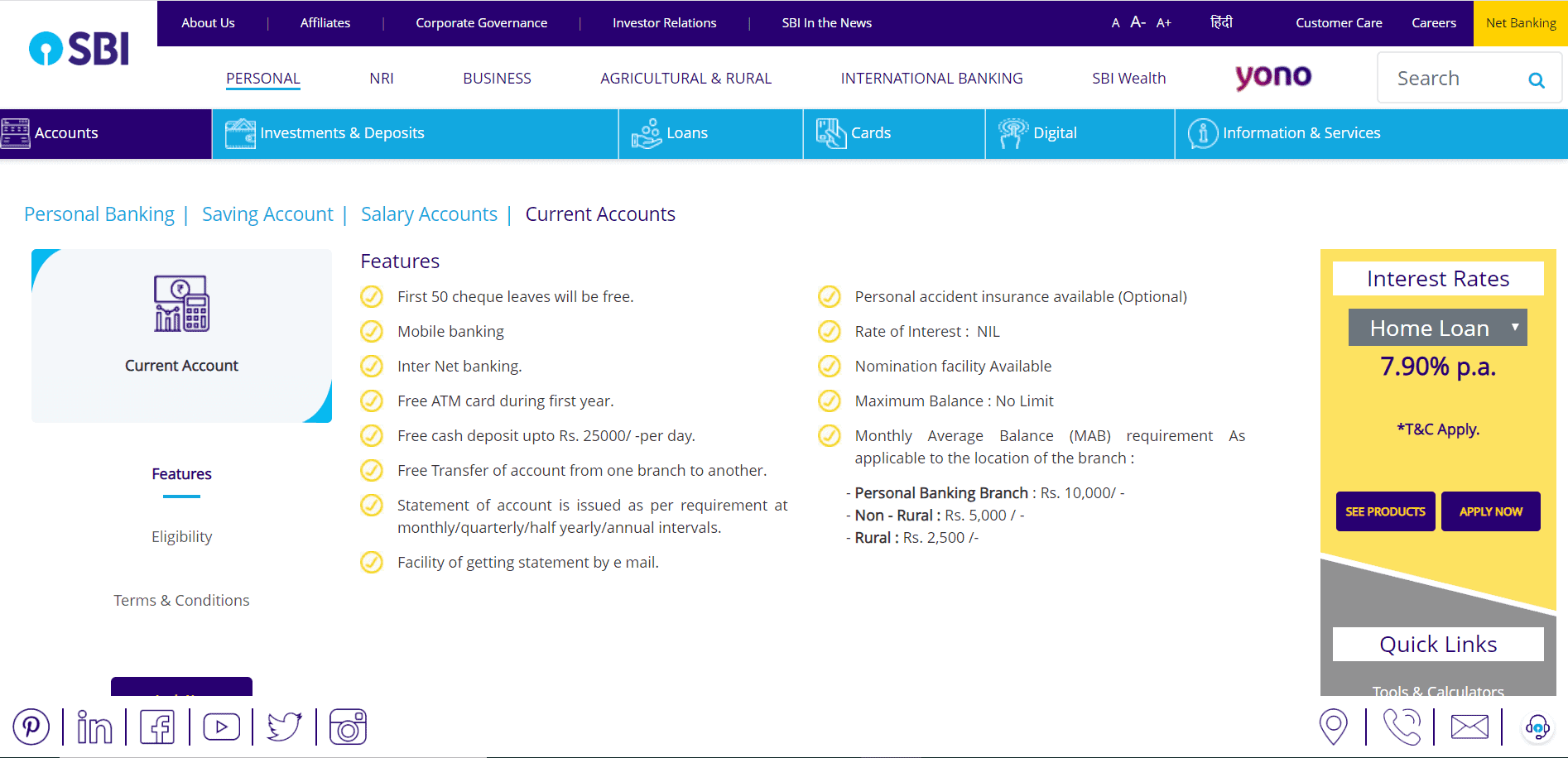The height and width of the screenshot is (758, 1568).
Task: Switch to the Cards section
Action: click(x=870, y=132)
